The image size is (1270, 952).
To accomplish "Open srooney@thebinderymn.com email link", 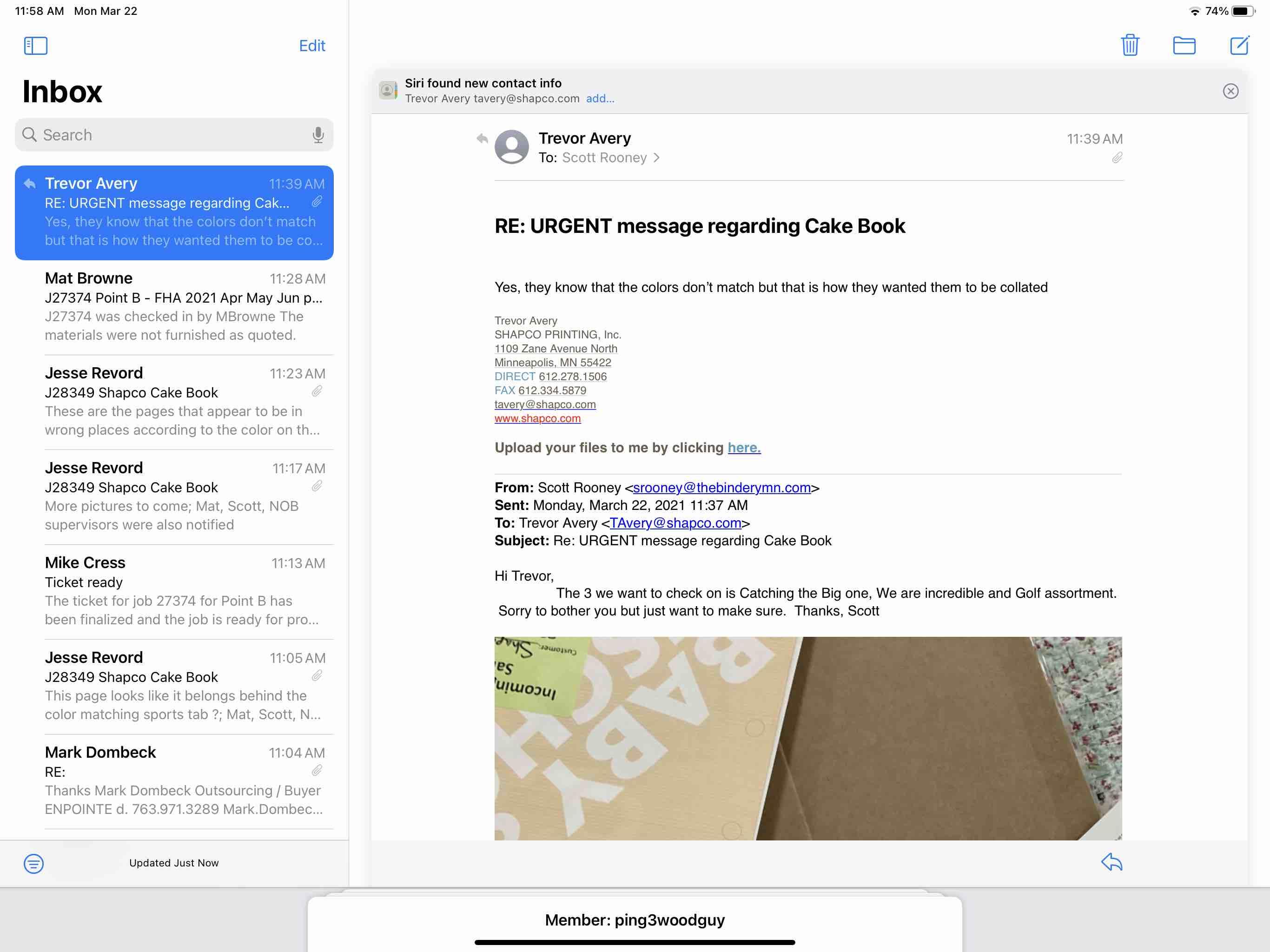I will click(721, 488).
